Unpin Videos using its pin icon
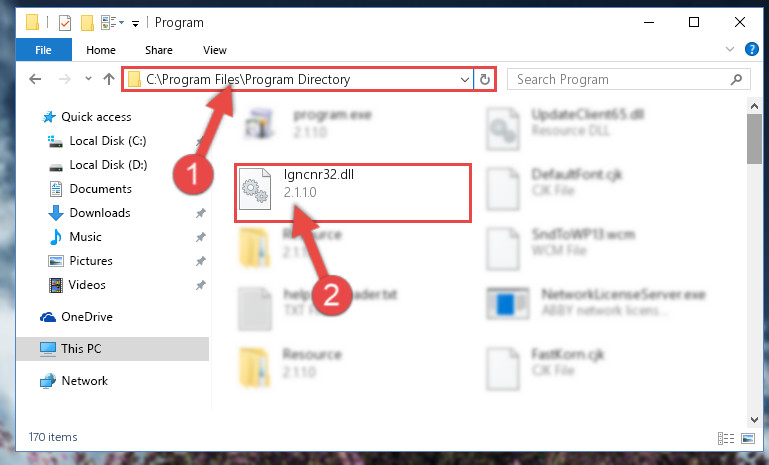Viewport: 769px width, 465px height. point(201,285)
